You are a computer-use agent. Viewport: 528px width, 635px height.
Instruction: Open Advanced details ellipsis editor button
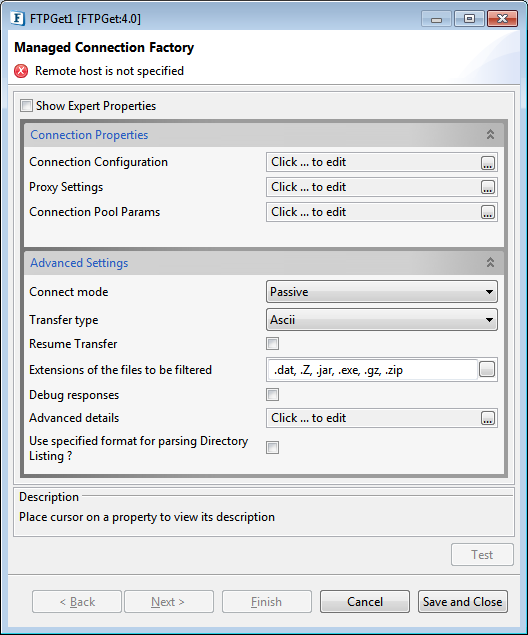click(x=488, y=418)
